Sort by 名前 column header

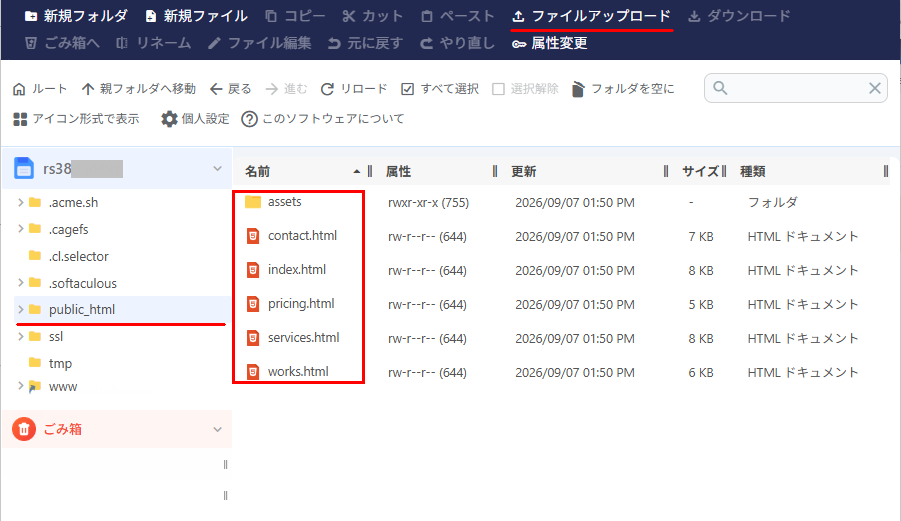tap(257, 172)
